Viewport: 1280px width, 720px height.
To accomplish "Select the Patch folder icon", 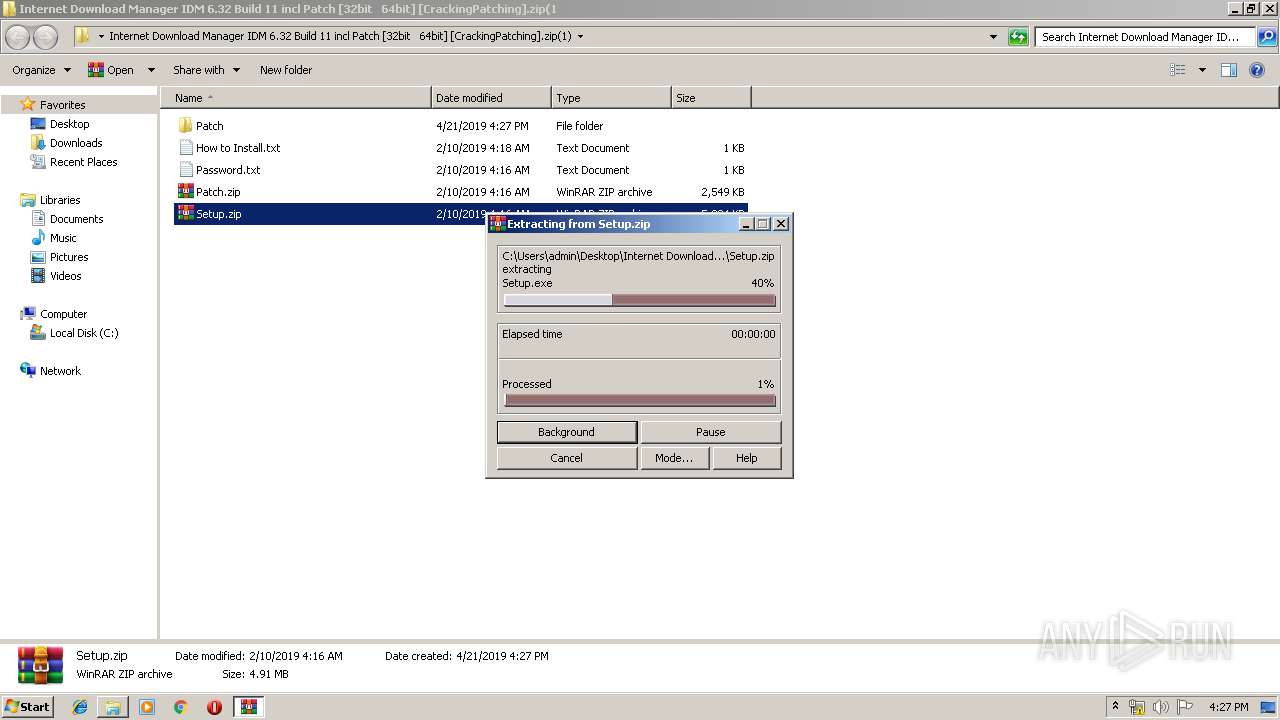I will click(x=185, y=126).
